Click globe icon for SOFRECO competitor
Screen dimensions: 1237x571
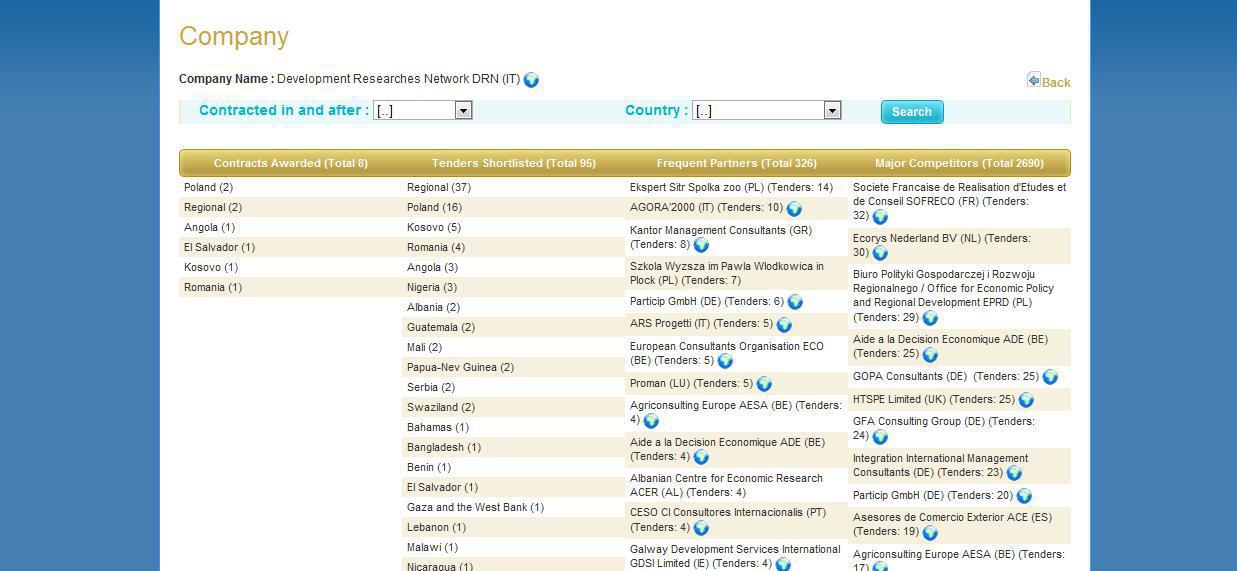[880, 216]
